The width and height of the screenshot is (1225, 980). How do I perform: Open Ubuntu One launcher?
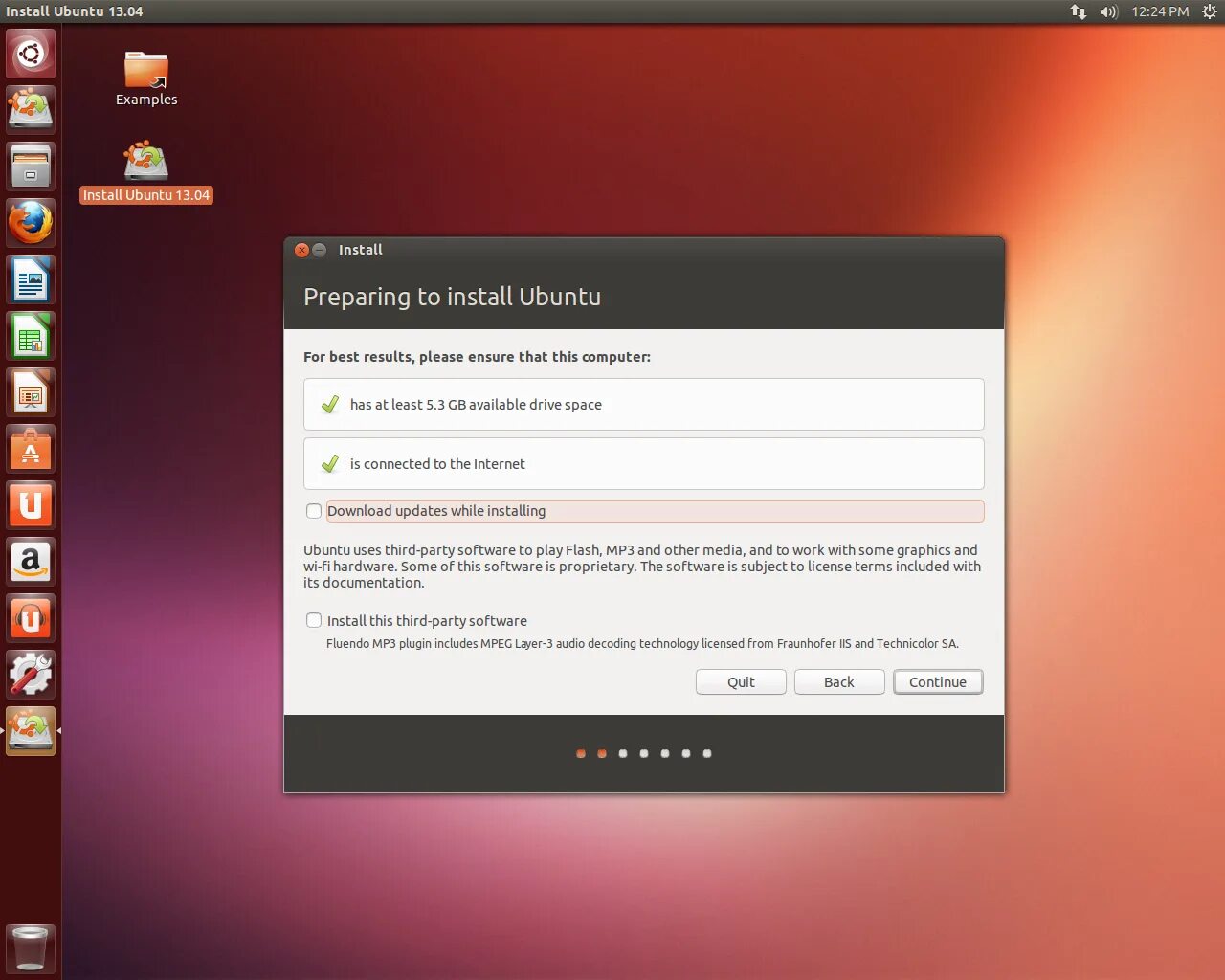(31, 505)
